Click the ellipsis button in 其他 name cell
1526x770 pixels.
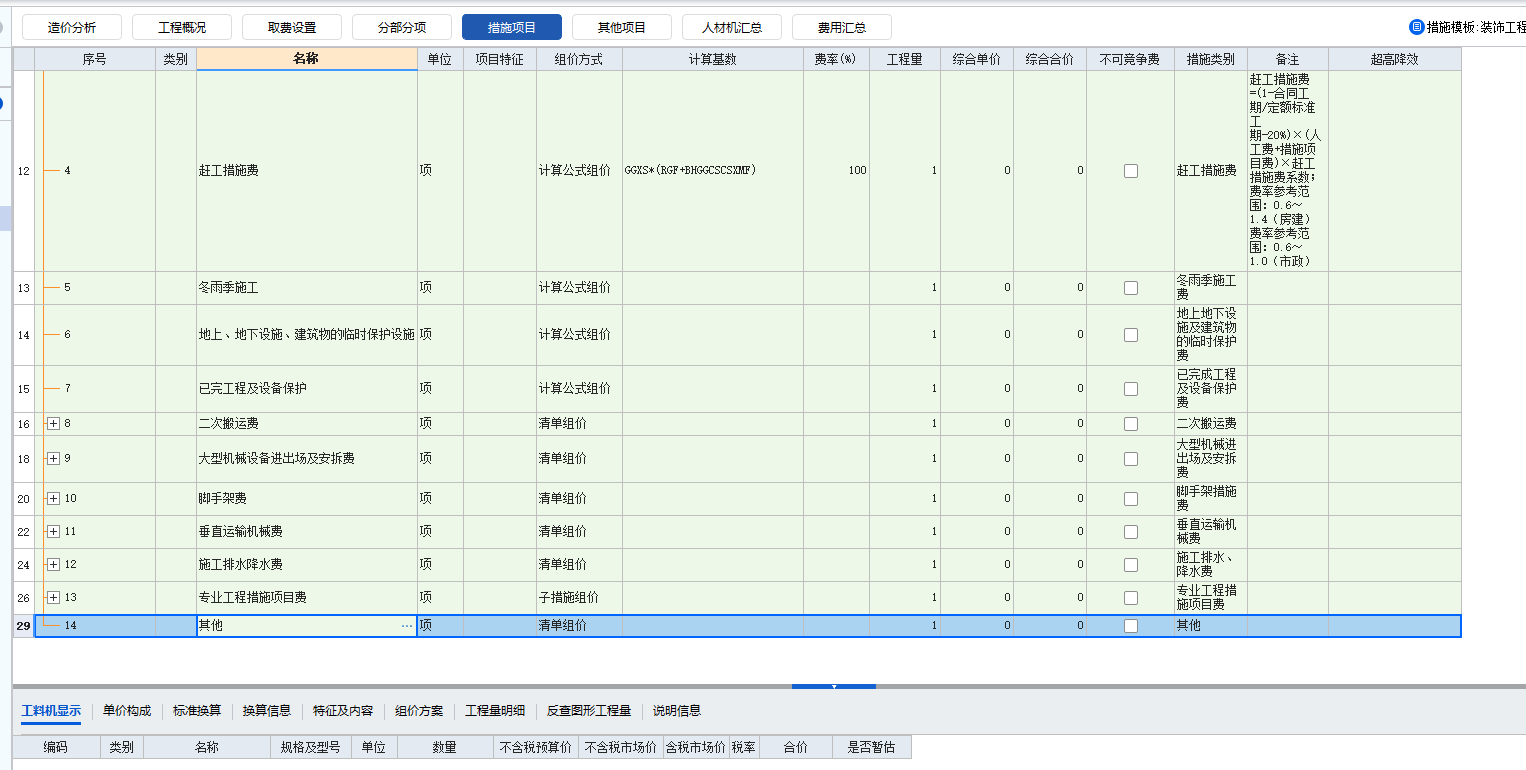click(x=406, y=625)
